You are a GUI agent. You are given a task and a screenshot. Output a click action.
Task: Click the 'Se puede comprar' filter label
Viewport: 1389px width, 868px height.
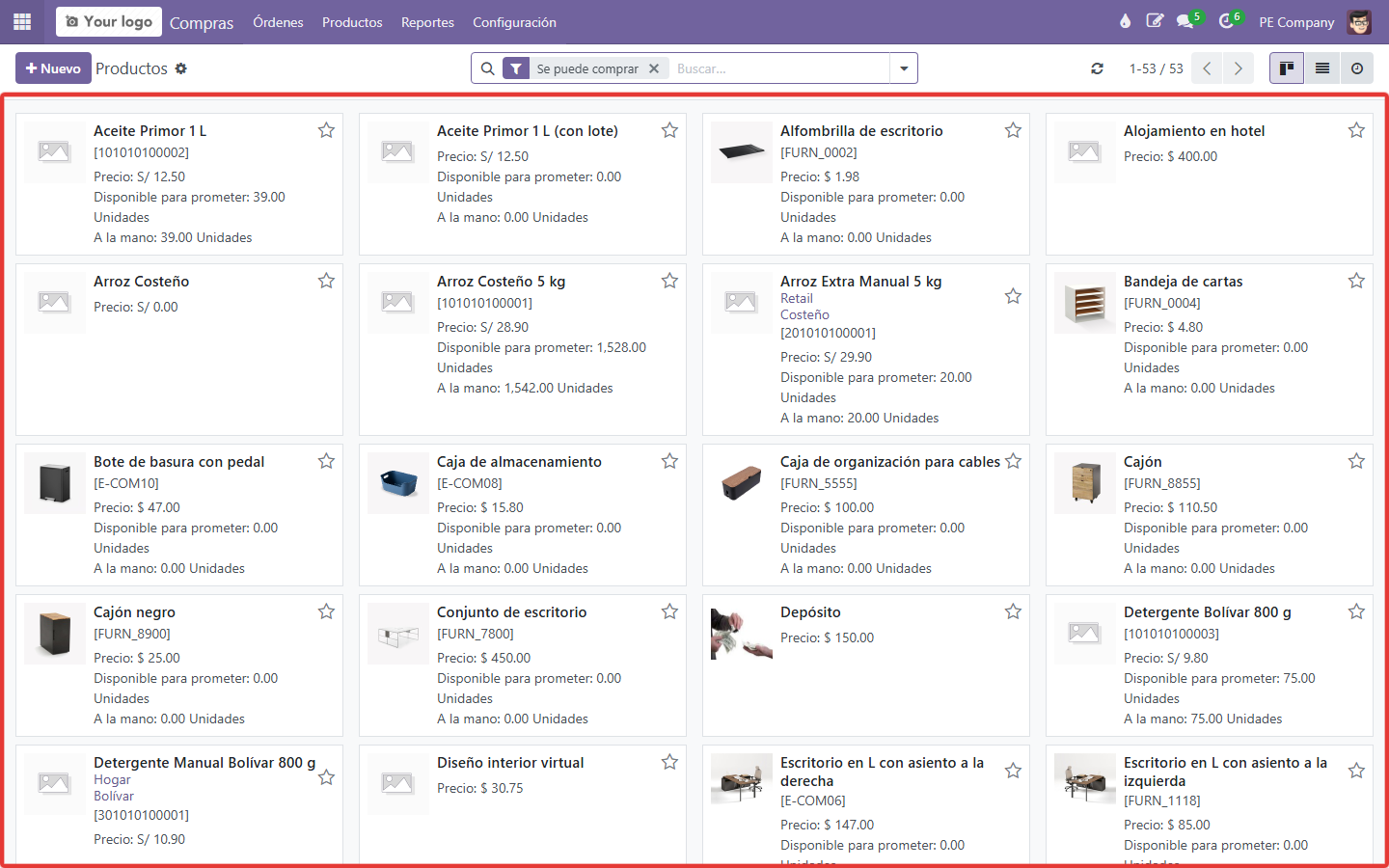coord(587,68)
